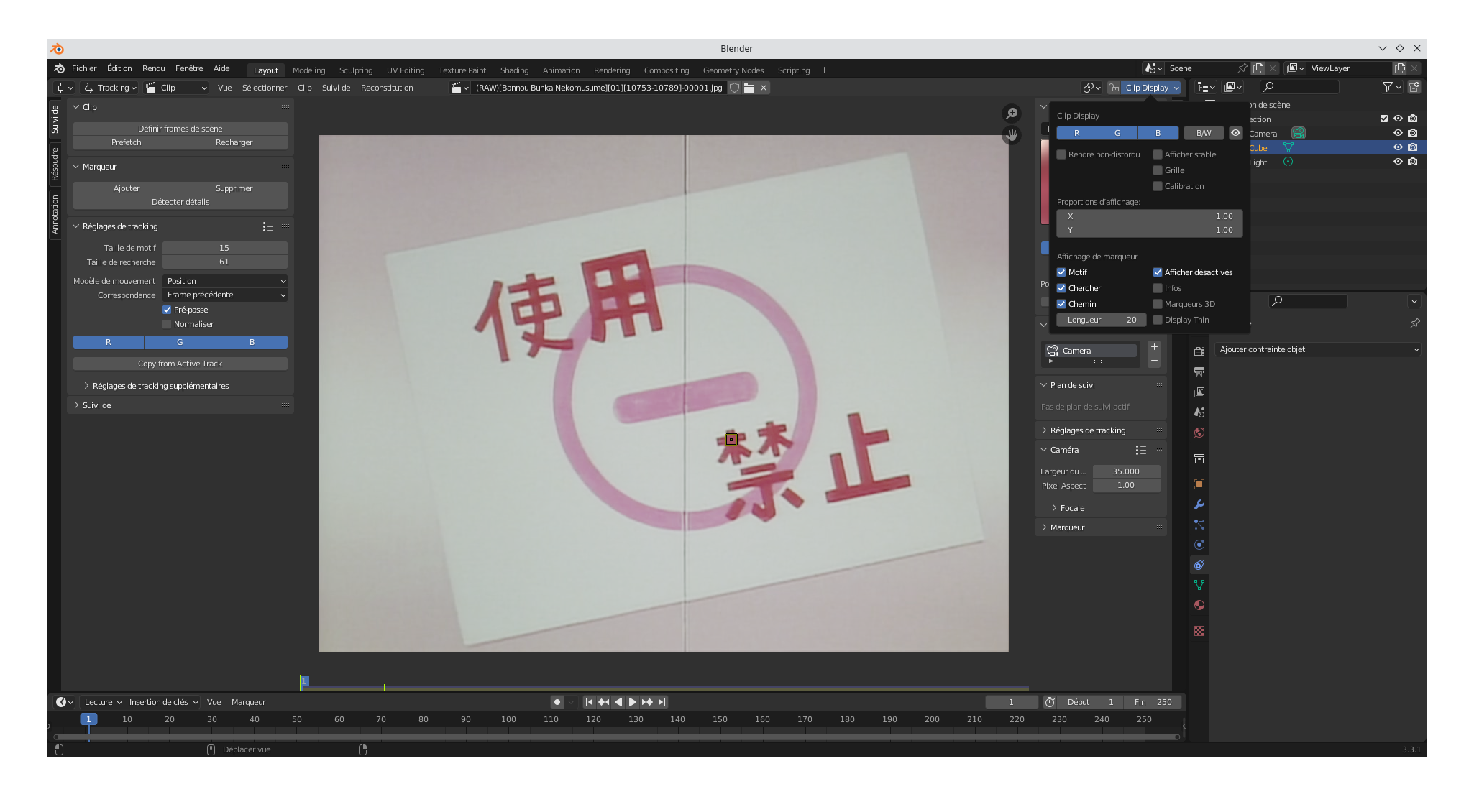This screenshot has height=812, width=1474.
Task: Play the animation forward
Action: pos(632,702)
